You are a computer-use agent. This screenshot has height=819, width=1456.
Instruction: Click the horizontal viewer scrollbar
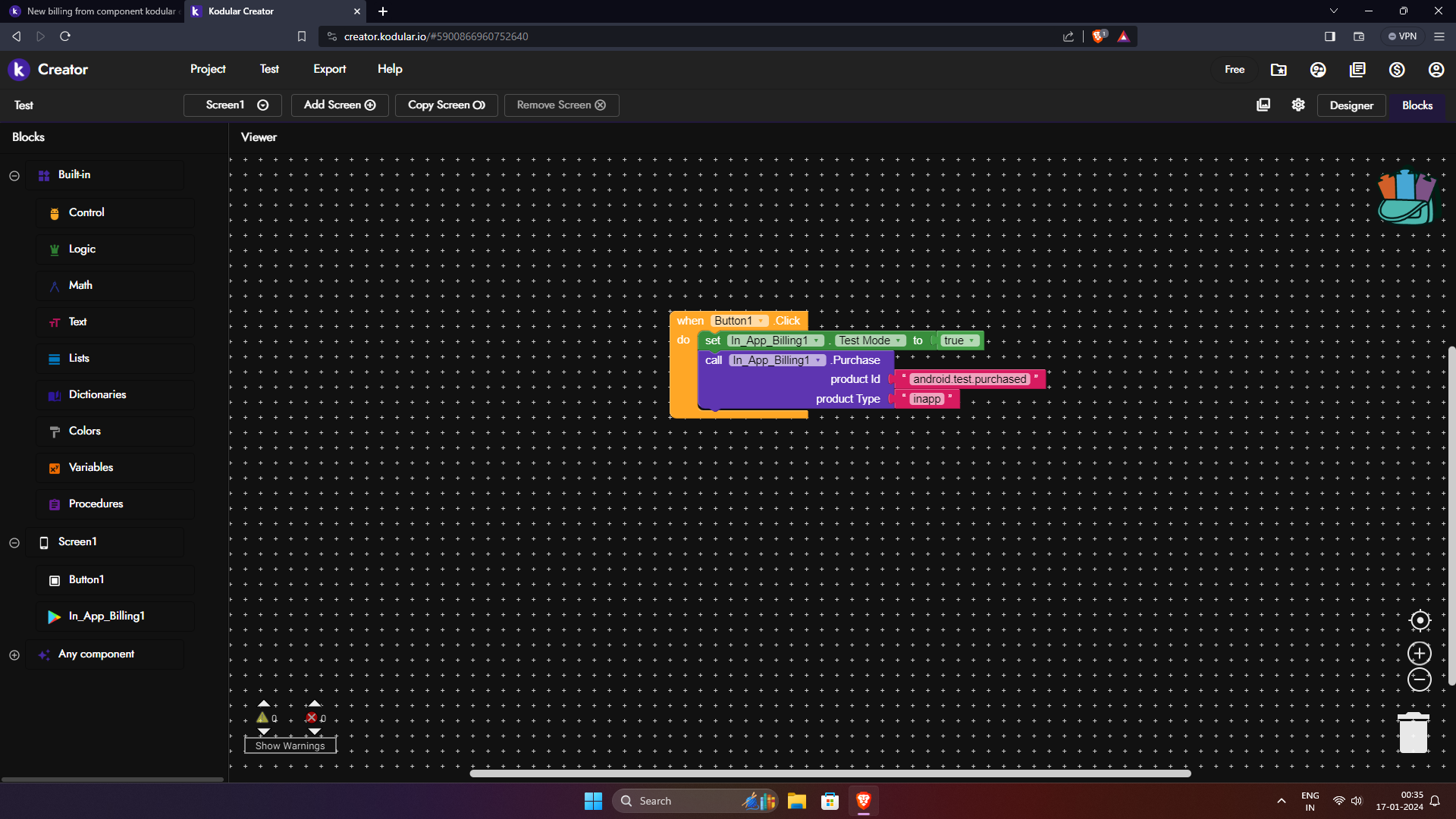[830, 773]
